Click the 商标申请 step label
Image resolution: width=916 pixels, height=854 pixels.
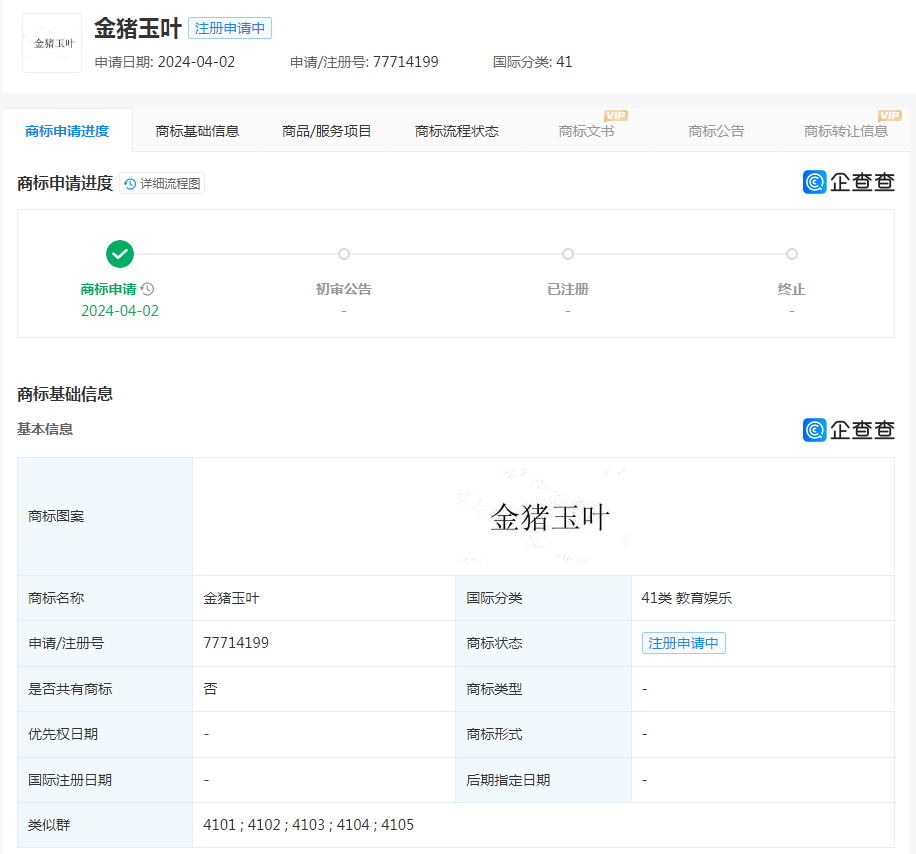coord(108,289)
